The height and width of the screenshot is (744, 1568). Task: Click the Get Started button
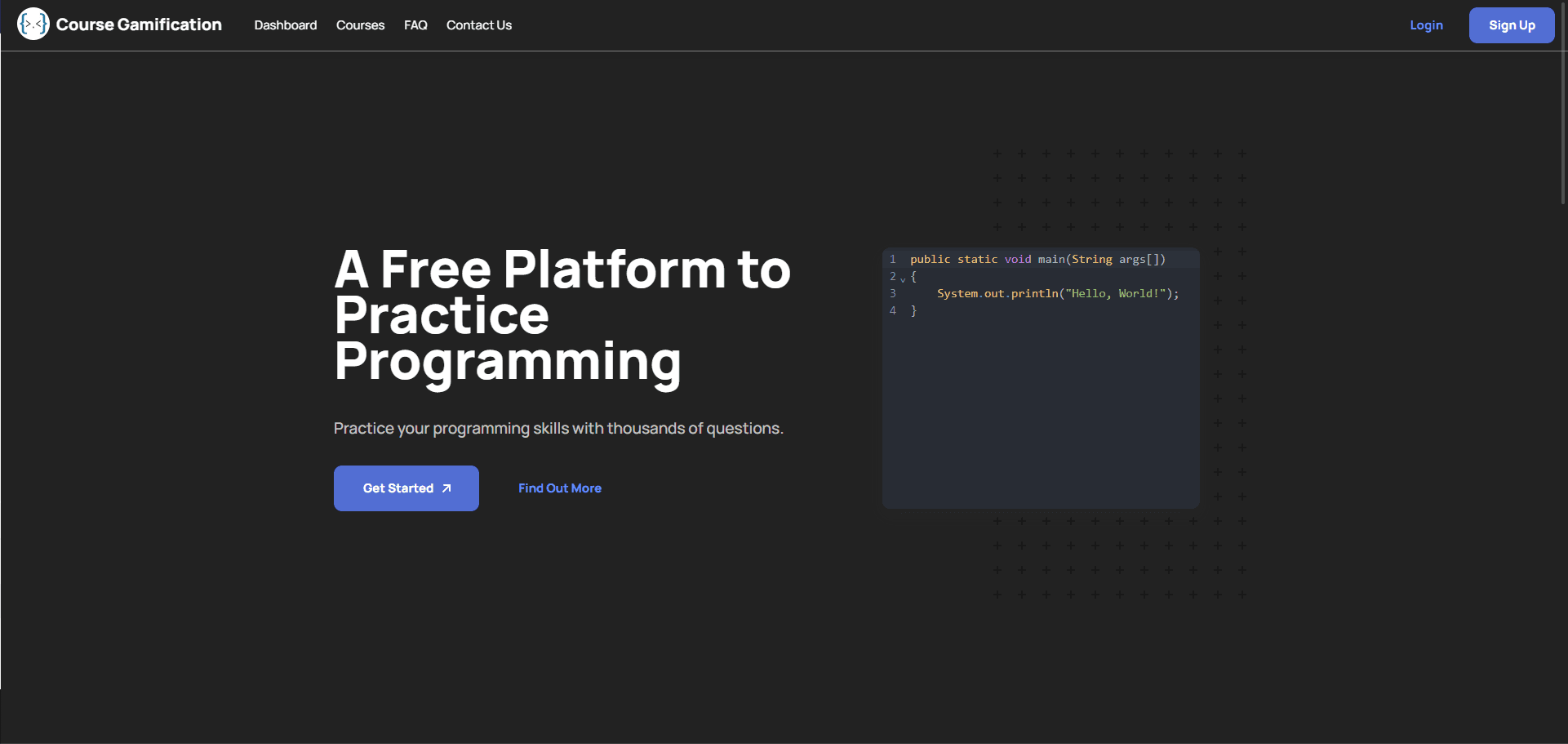coord(406,488)
